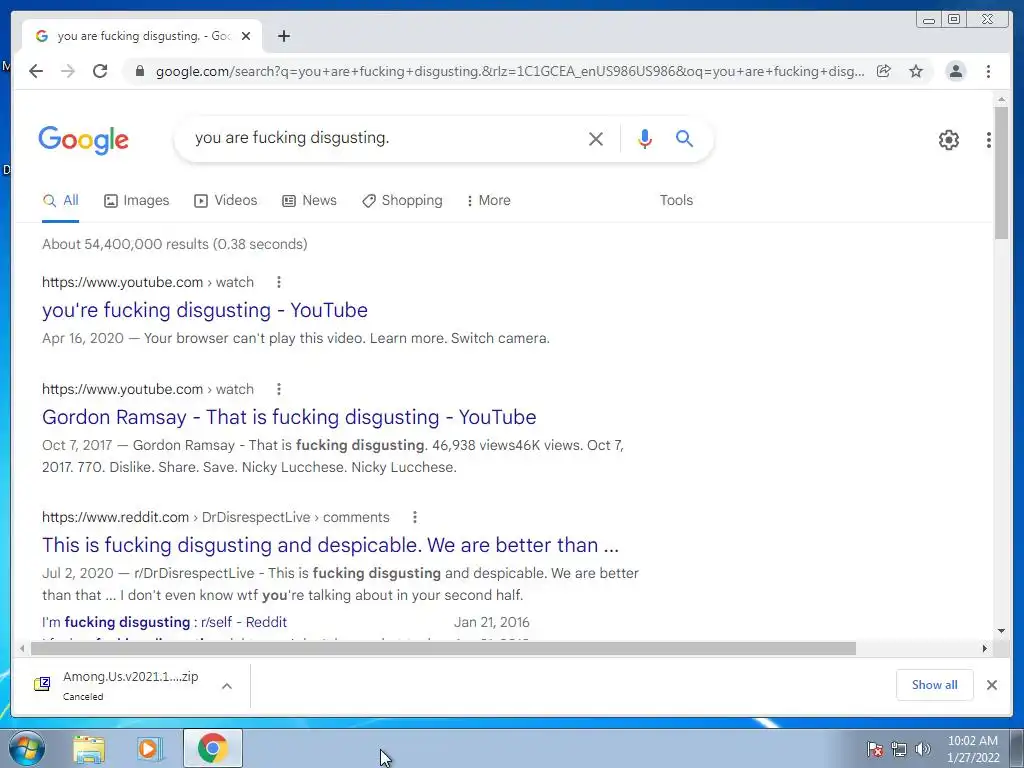Open the Google apps options dots

(989, 140)
